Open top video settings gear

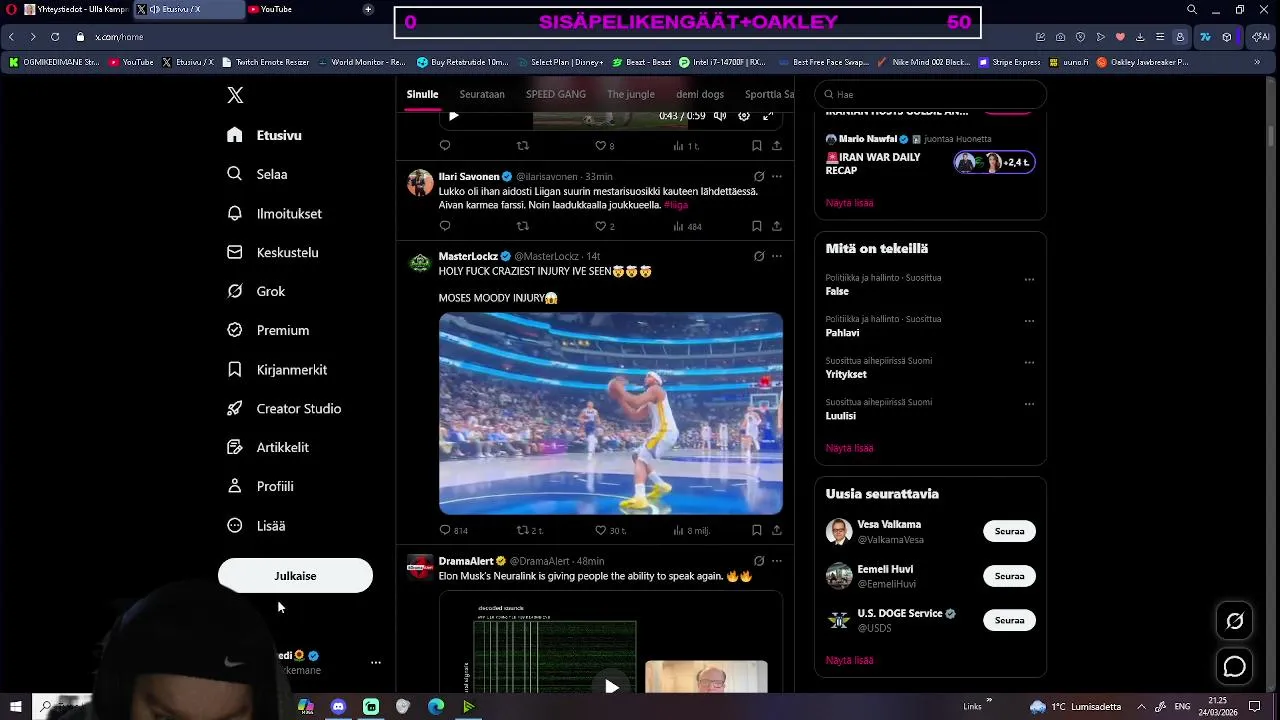click(x=744, y=116)
